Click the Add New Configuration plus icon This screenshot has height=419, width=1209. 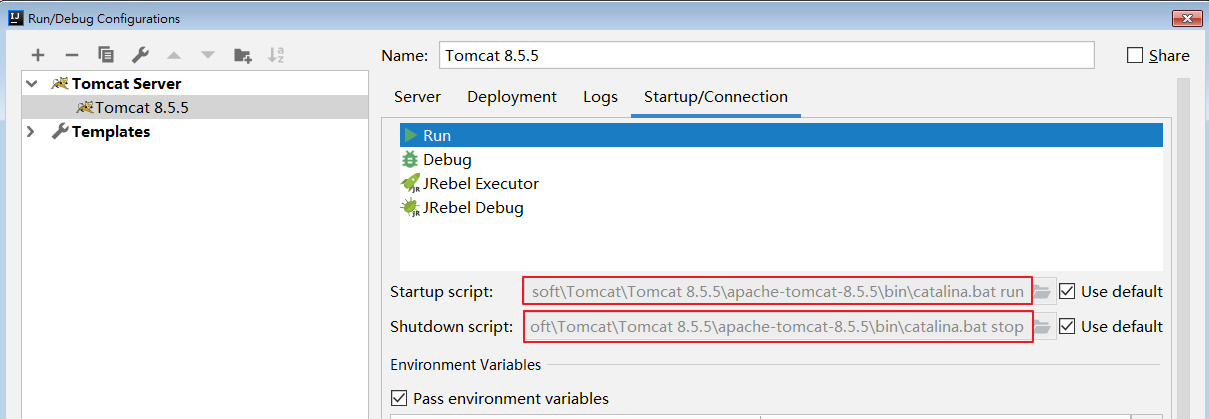point(38,55)
